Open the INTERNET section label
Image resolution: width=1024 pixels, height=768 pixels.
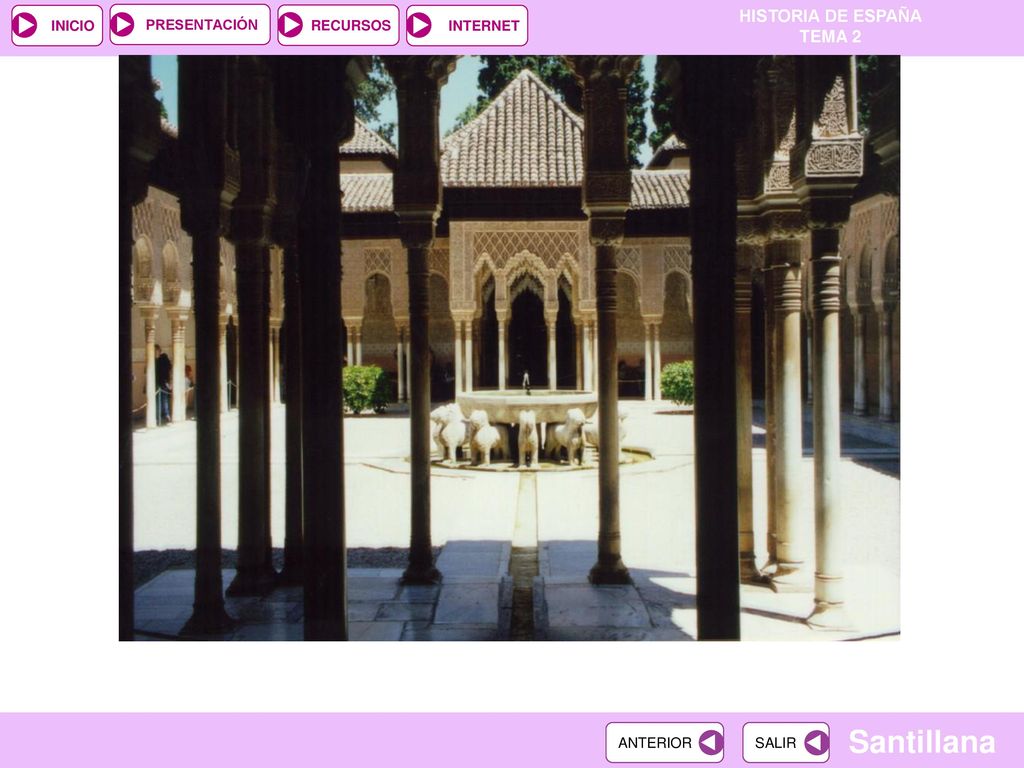click(484, 26)
